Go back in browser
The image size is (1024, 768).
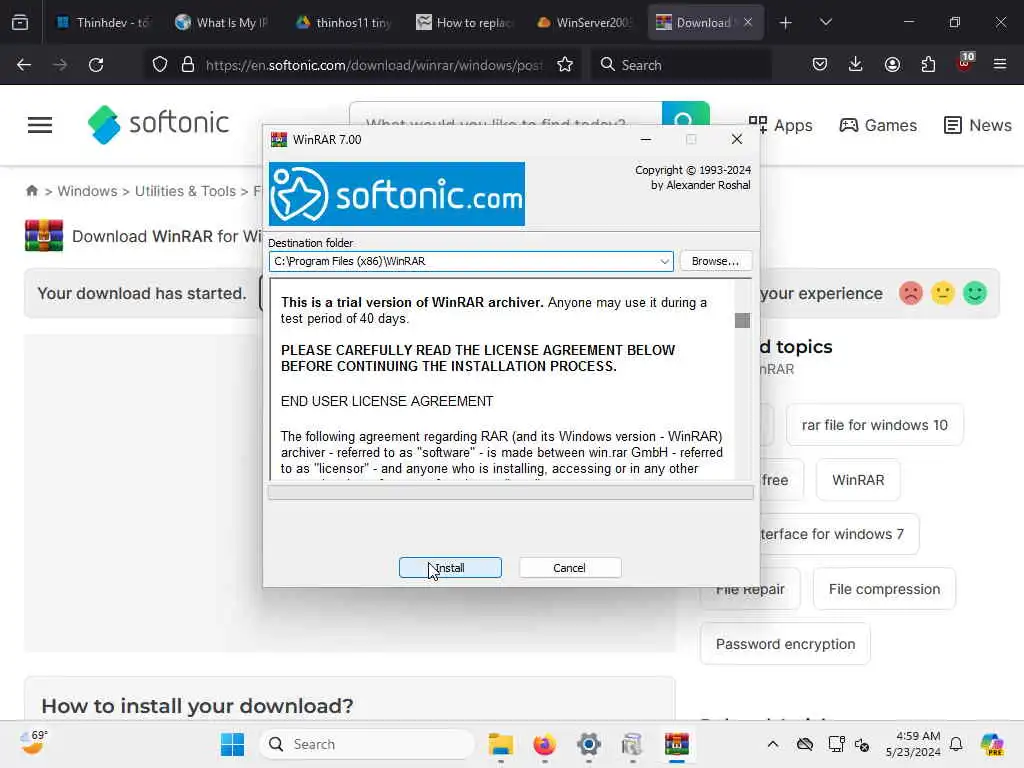coord(24,65)
